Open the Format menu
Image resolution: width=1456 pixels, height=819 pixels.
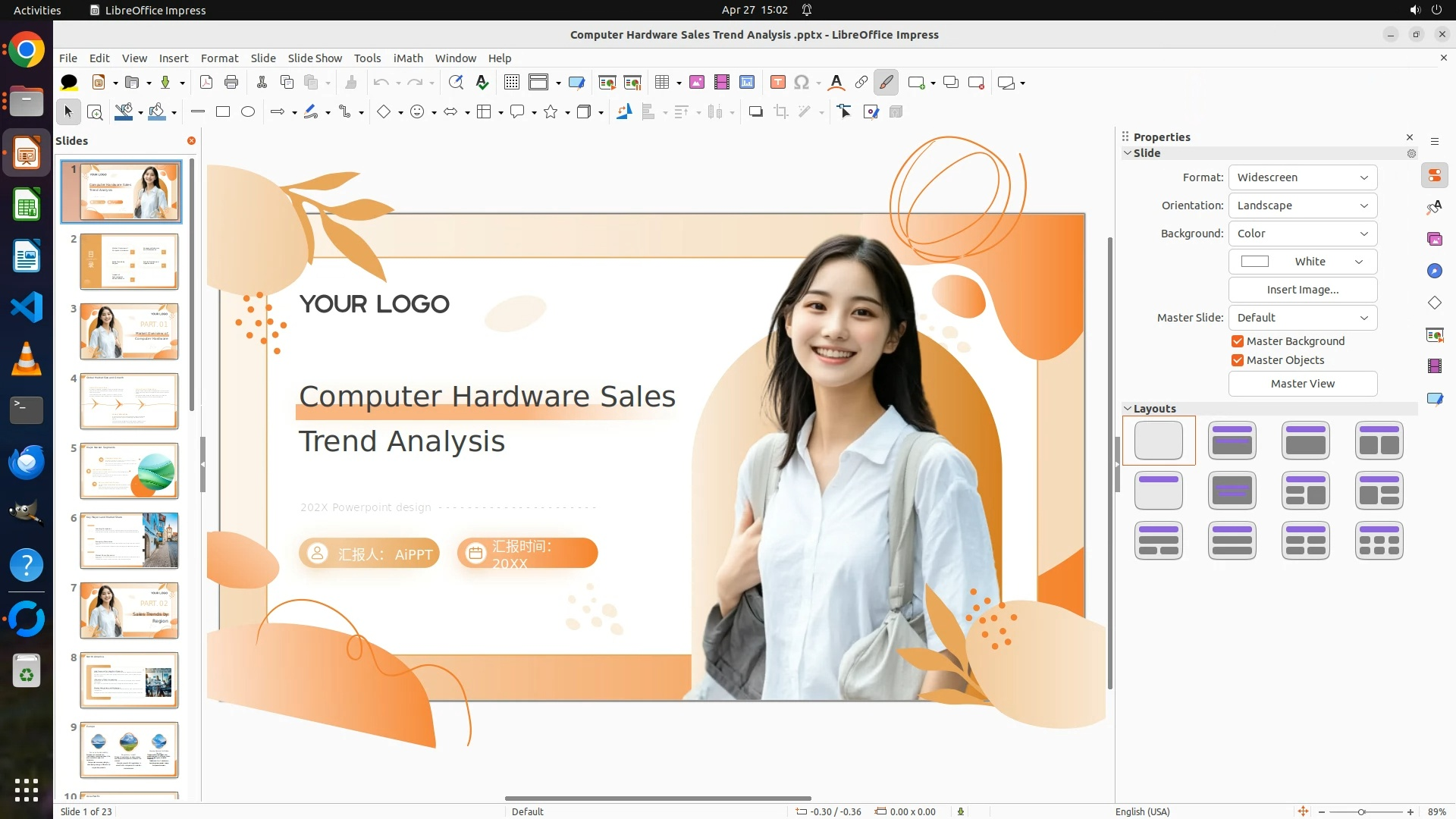[219, 58]
